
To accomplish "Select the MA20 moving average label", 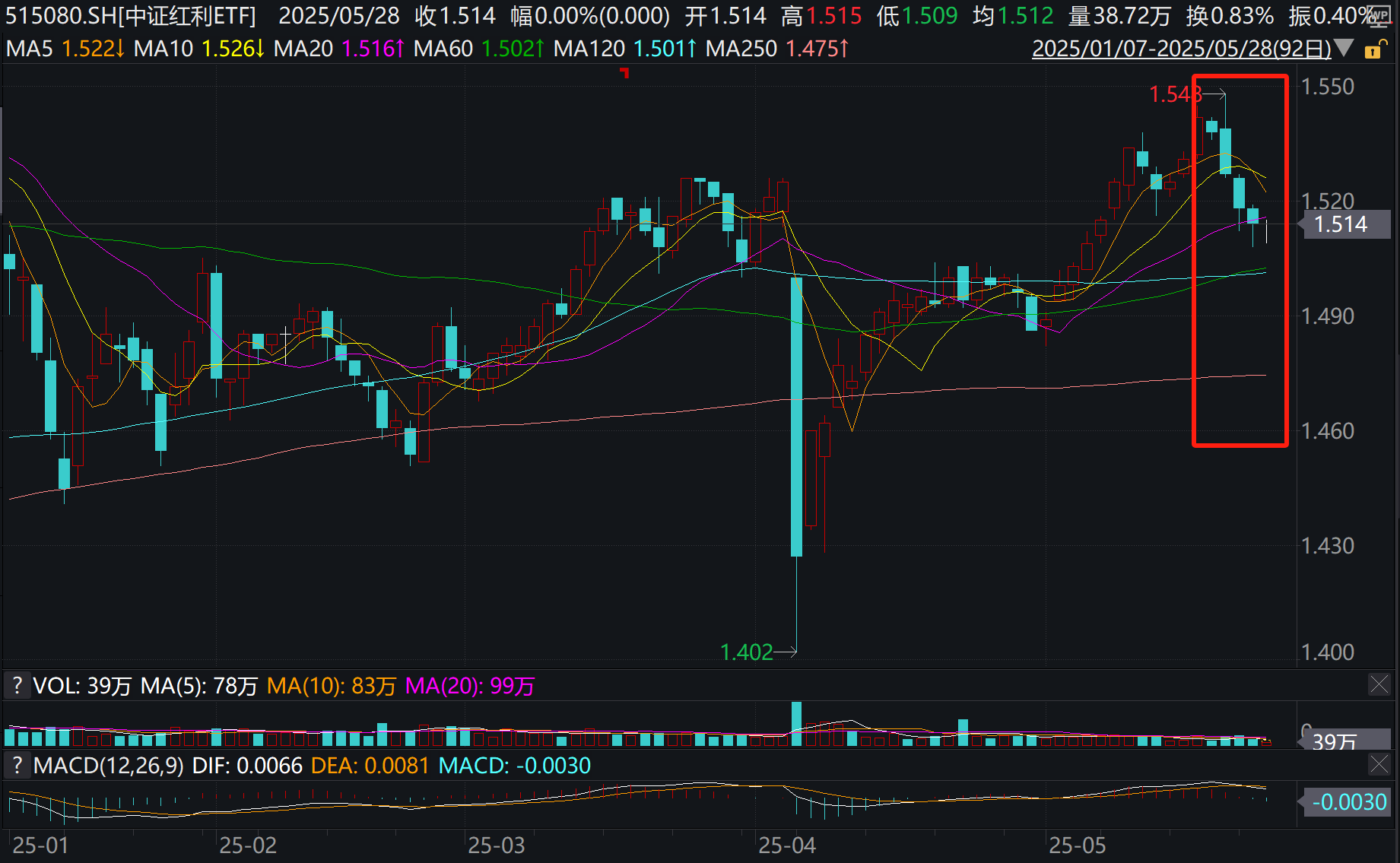I will pyautogui.click(x=338, y=49).
